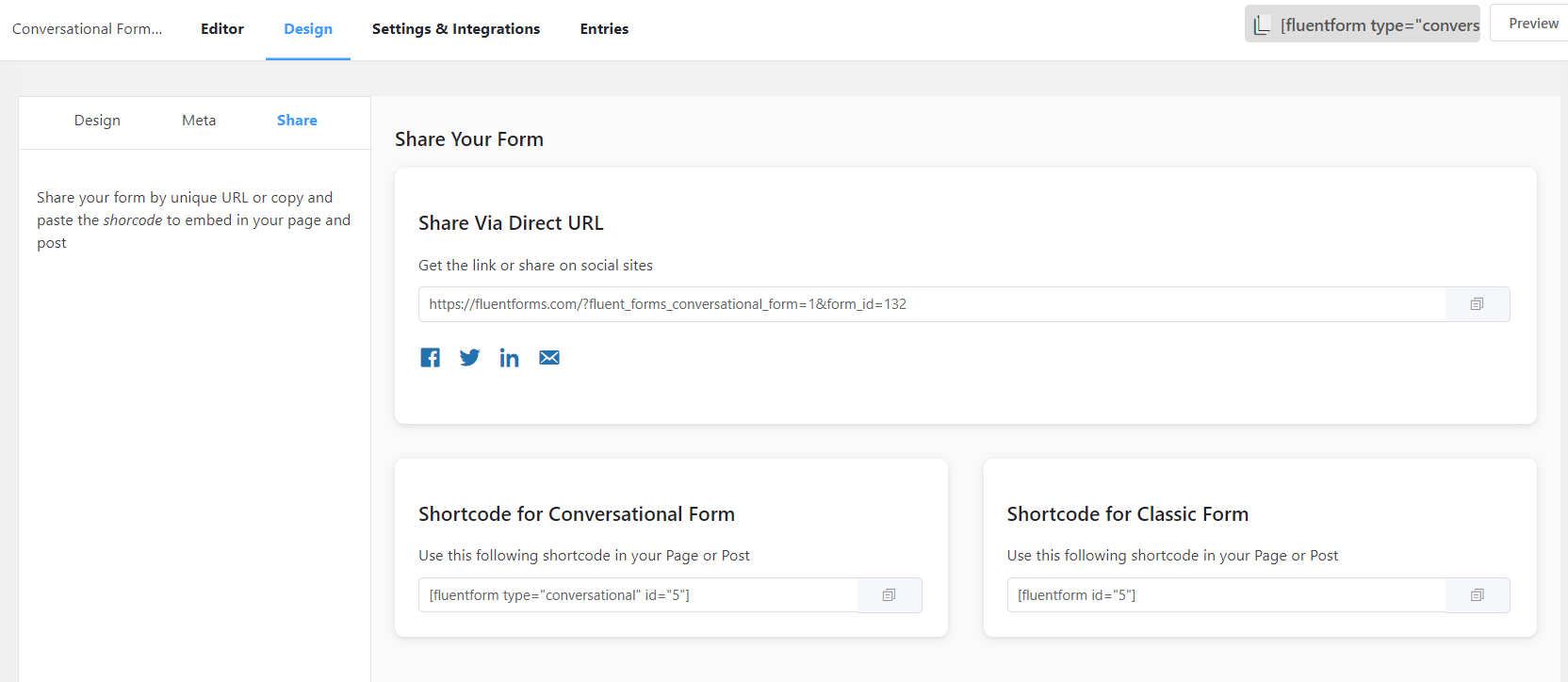Open the Design sub-tab in sidebar
Screen dimensions: 1568x682
(x=97, y=121)
